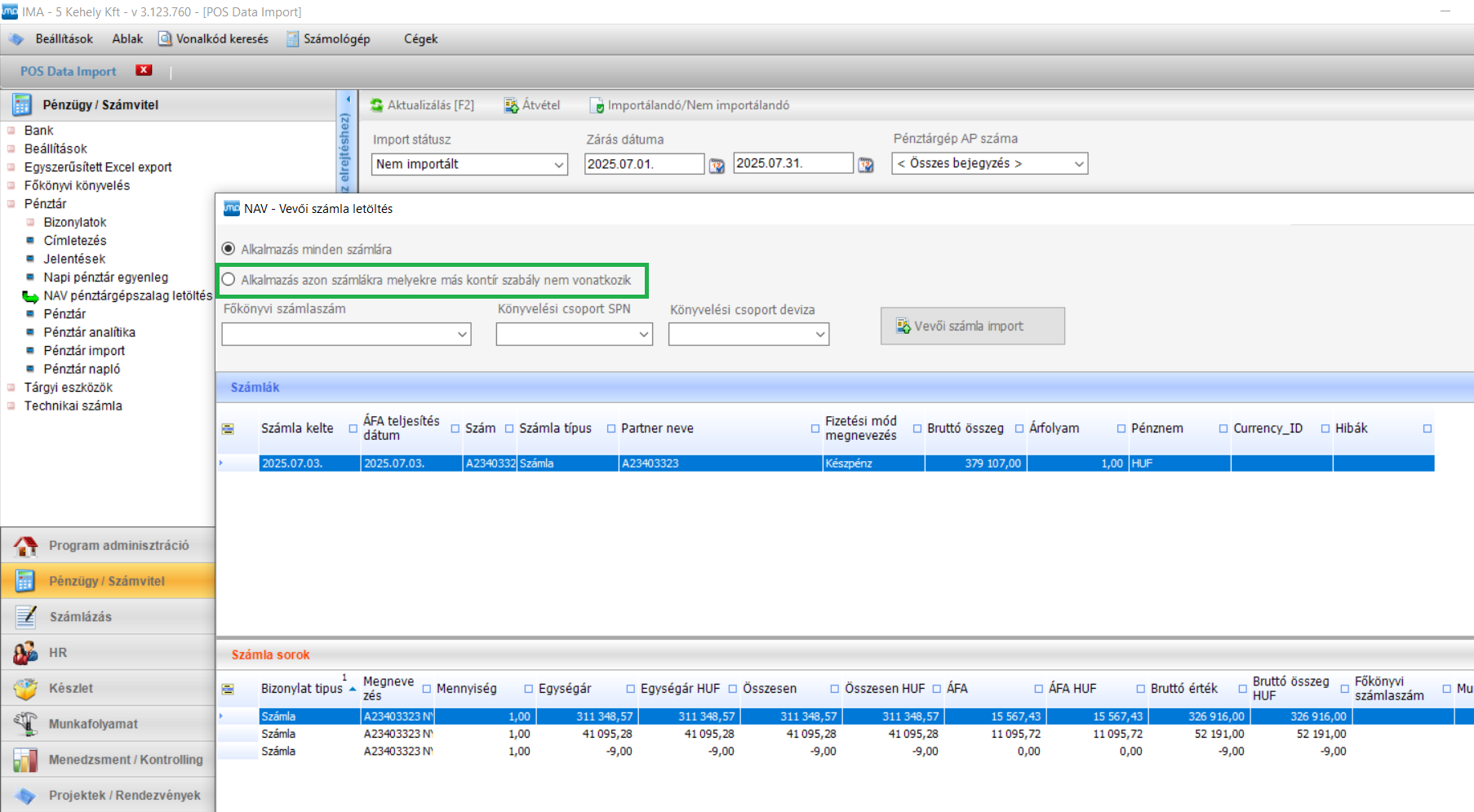Click the Vonalkód keresés barcode search icon
The height and width of the screenshot is (812, 1474).
point(165,39)
